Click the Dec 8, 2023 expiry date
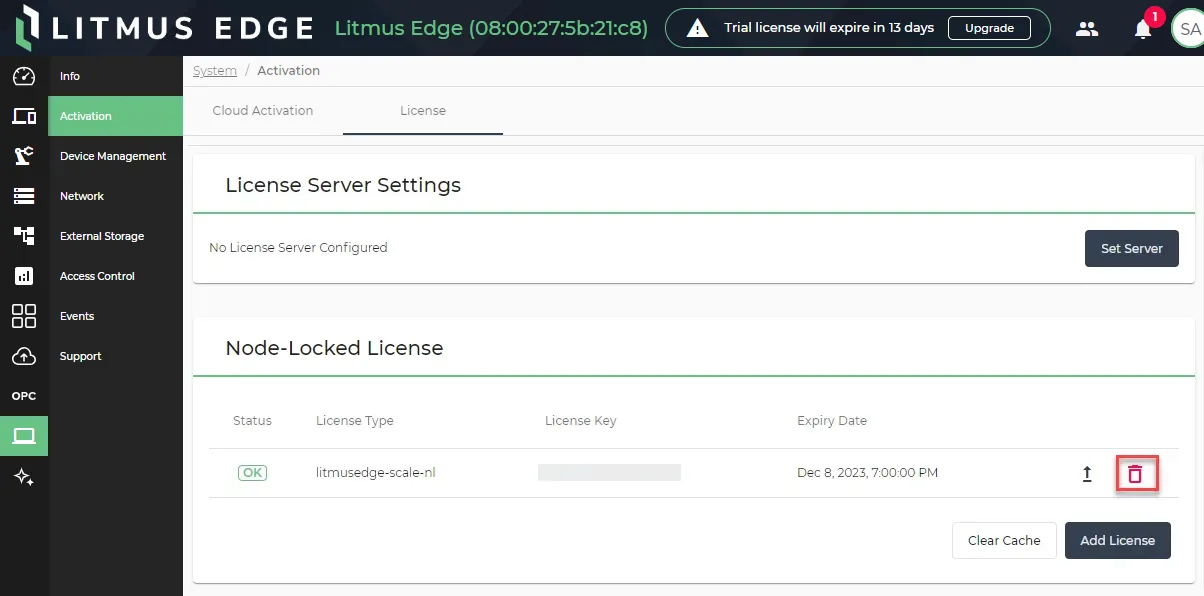The height and width of the screenshot is (596, 1204). click(x=867, y=473)
